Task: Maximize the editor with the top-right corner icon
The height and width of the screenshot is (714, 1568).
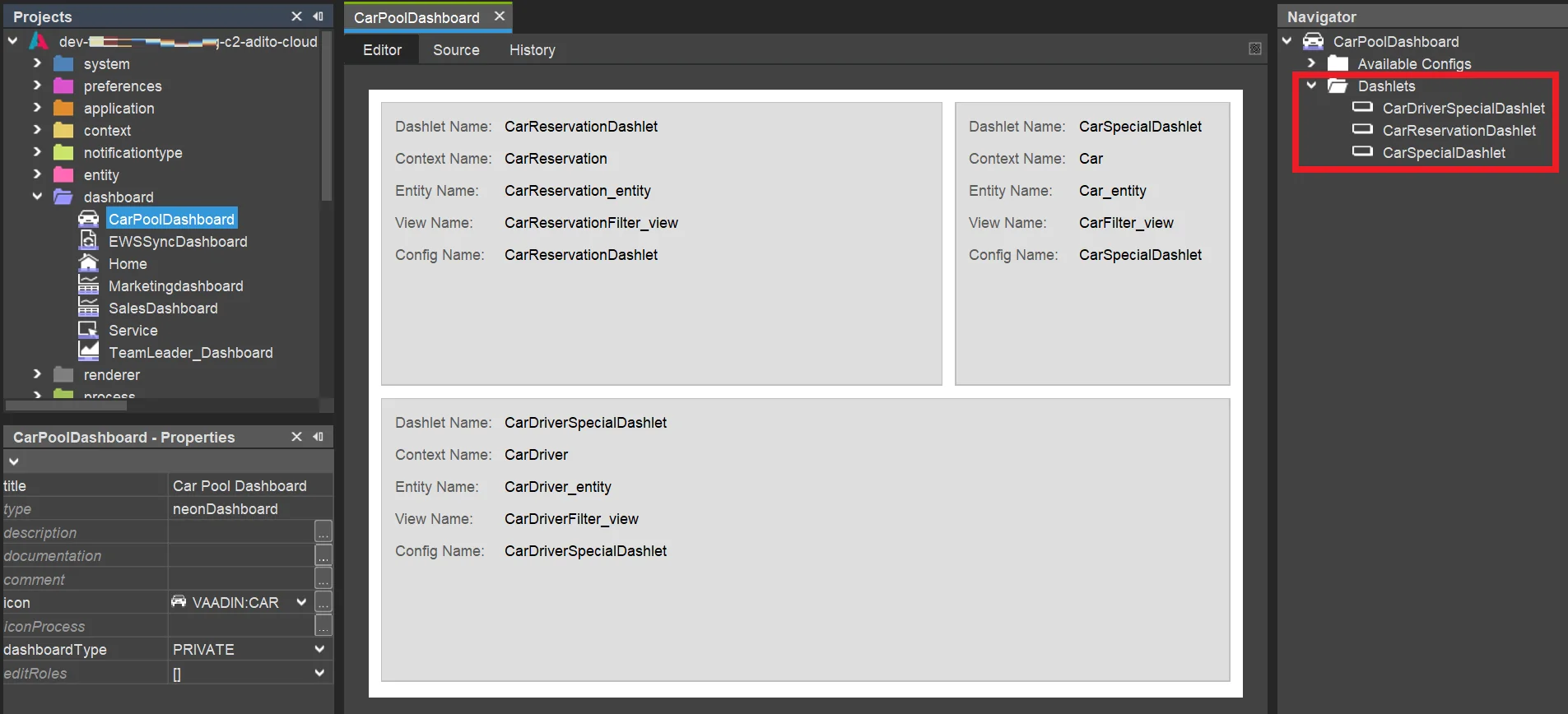Action: click(x=1255, y=49)
